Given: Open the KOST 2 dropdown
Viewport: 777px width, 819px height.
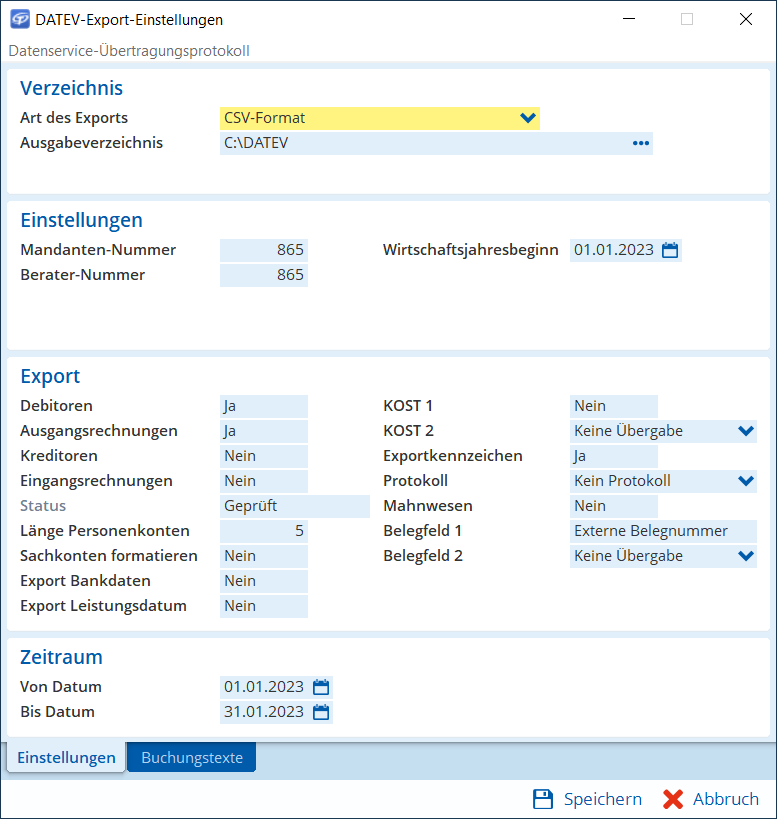Looking at the screenshot, I should [x=745, y=431].
